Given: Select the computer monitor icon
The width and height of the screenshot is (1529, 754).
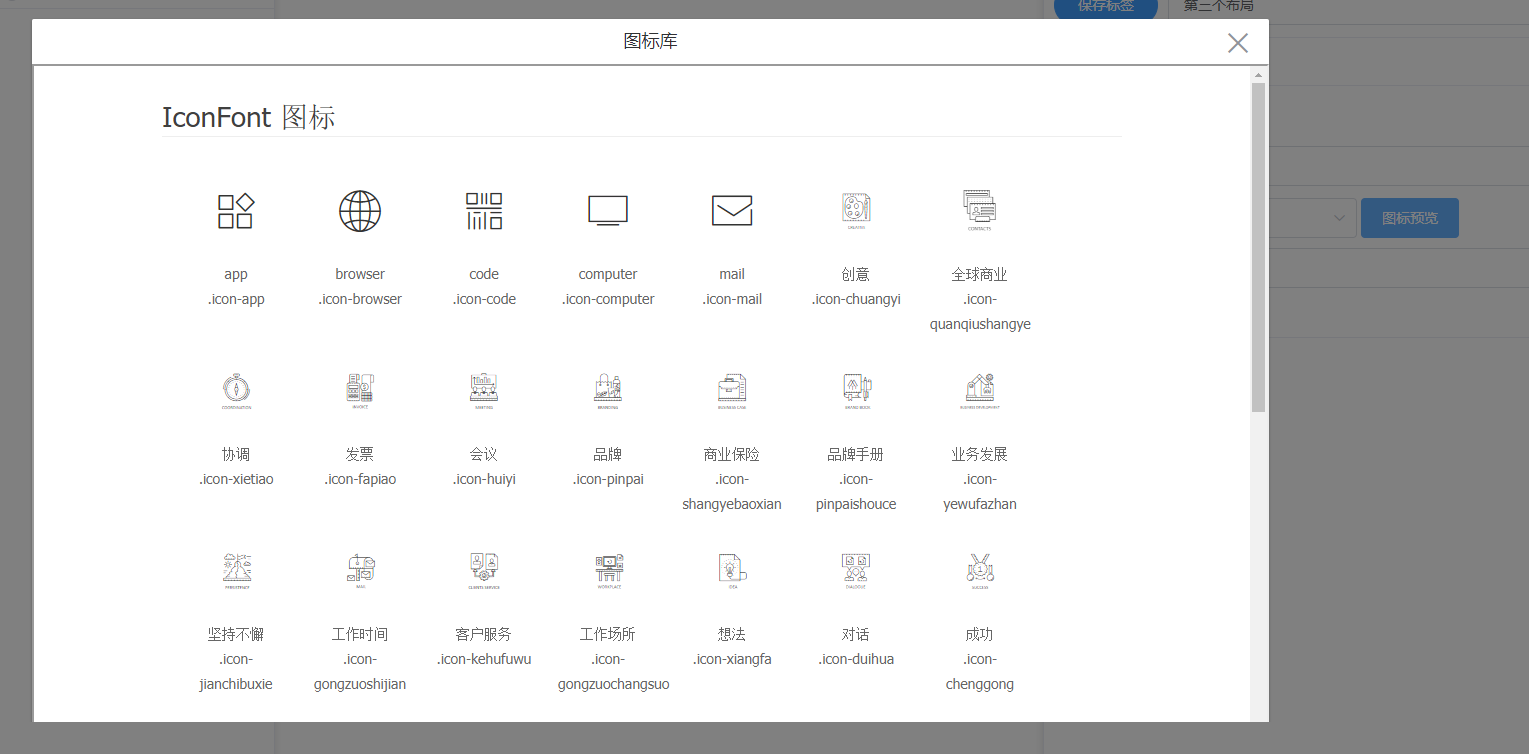Looking at the screenshot, I should [608, 211].
